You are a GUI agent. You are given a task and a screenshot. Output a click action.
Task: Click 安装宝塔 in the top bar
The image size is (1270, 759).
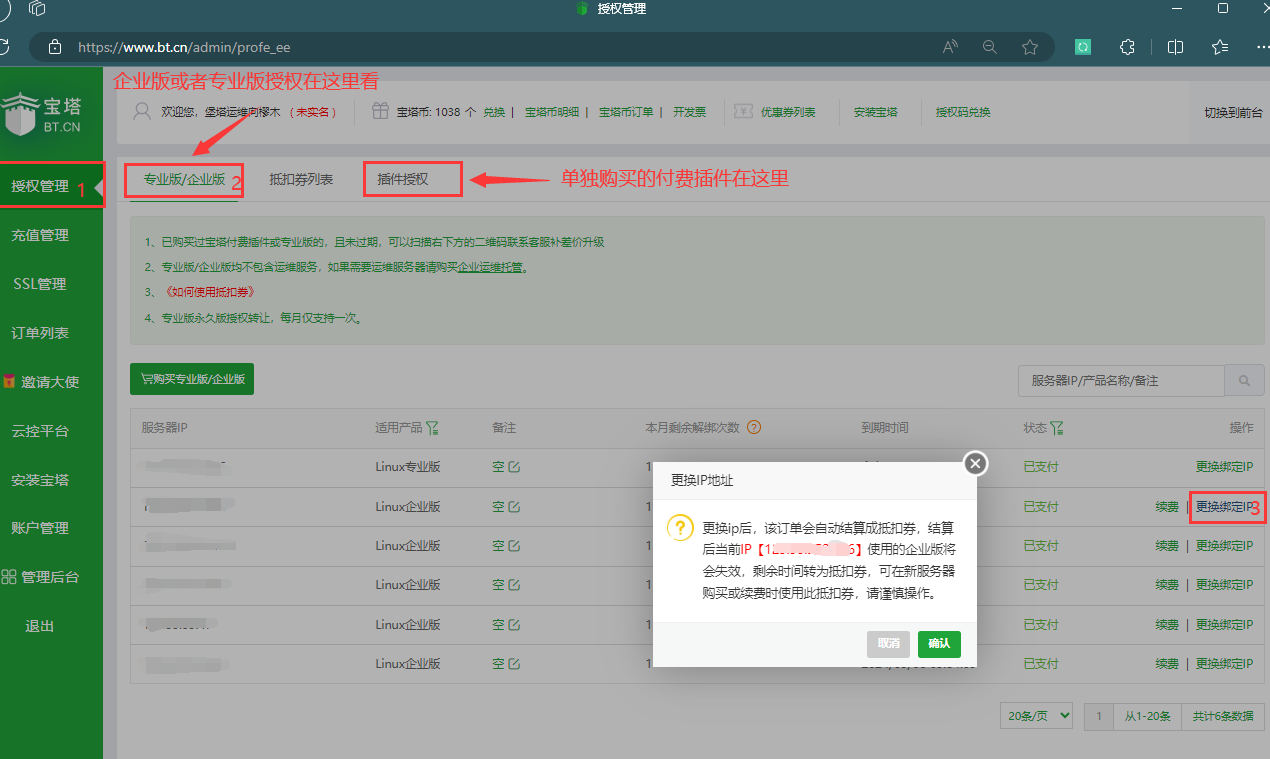pos(875,112)
